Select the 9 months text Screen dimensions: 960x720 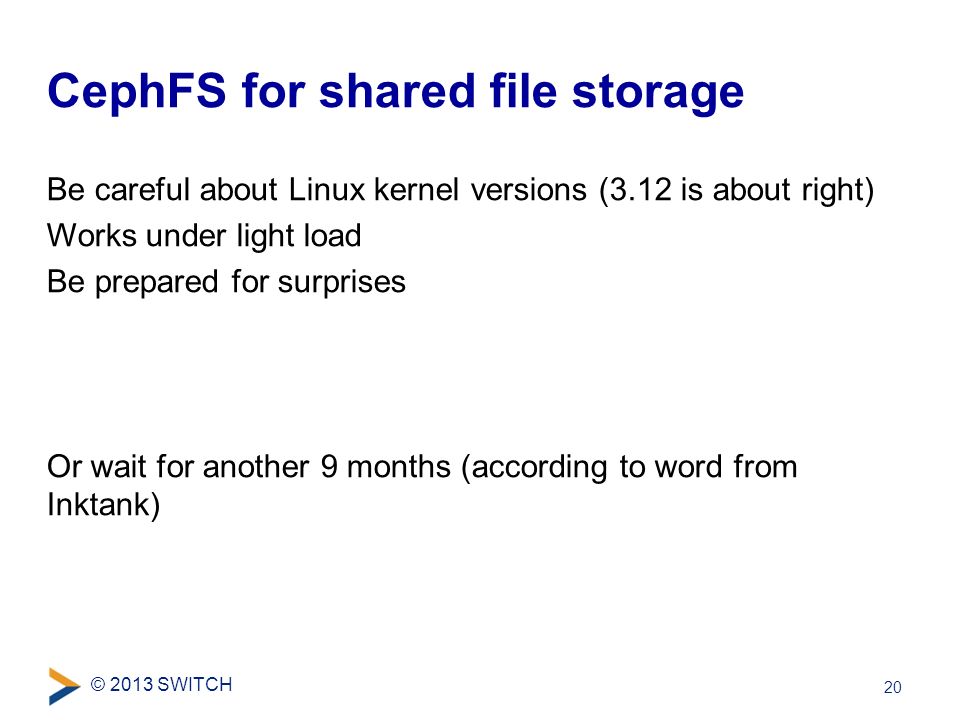point(386,467)
